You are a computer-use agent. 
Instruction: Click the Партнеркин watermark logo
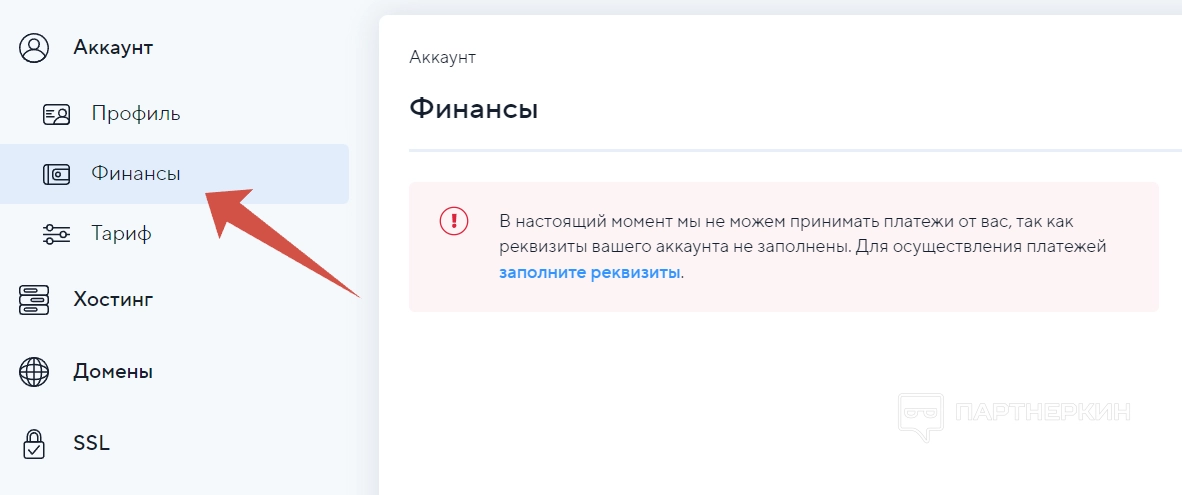pyautogui.click(x=1015, y=413)
